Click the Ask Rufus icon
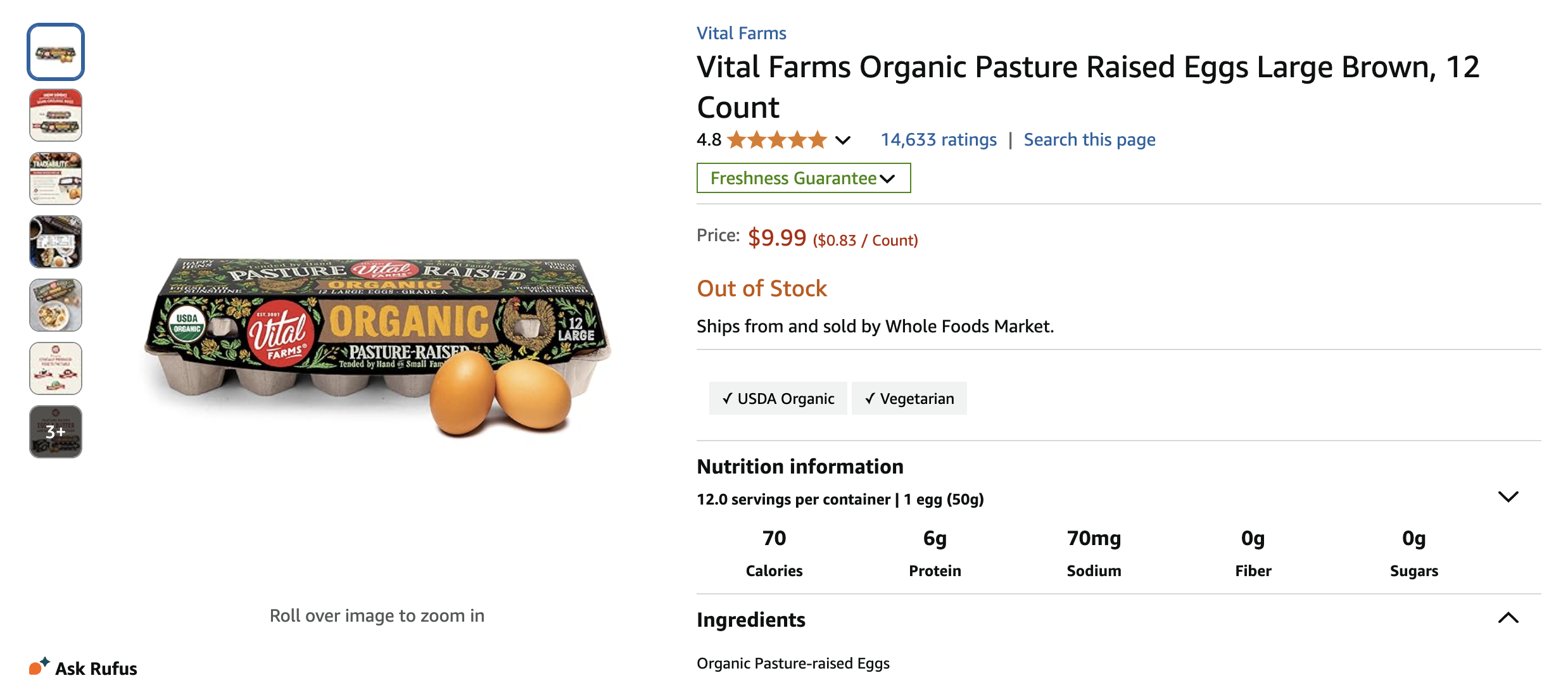Image resolution: width=1568 pixels, height=685 pixels. click(x=39, y=667)
